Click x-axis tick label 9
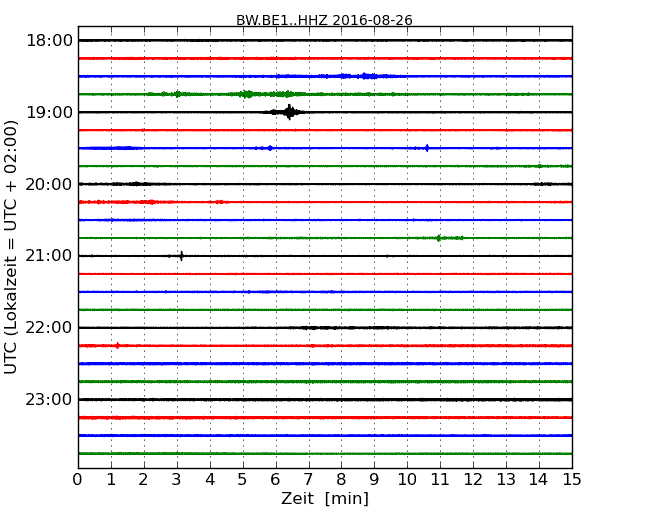This screenshot has width=650, height=520. (374, 479)
